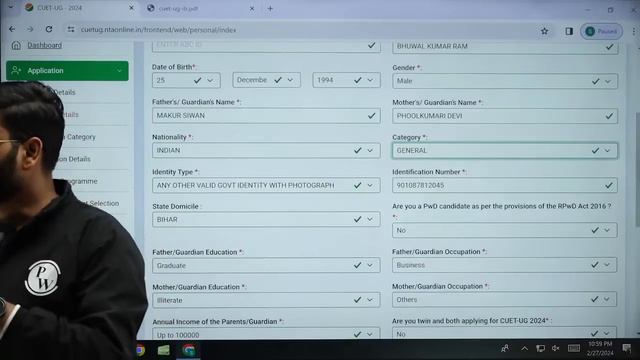
Task: Close the CUET-UG 2024 tab
Action: tap(131, 8)
